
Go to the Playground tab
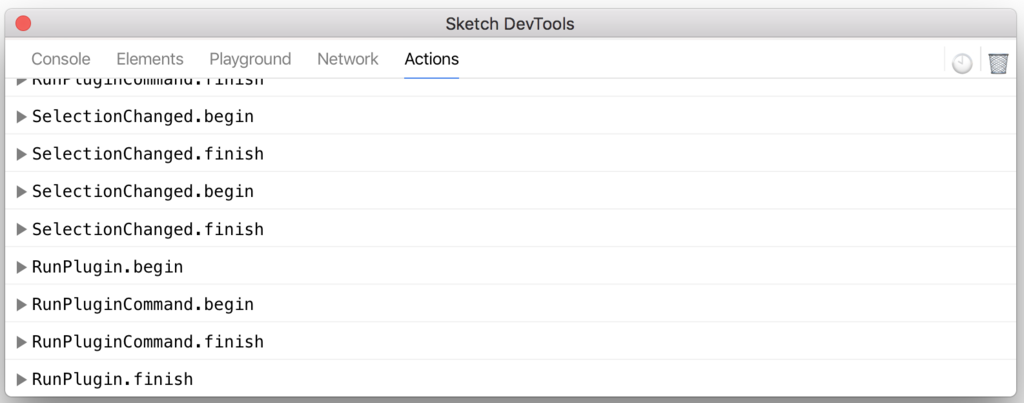250,59
